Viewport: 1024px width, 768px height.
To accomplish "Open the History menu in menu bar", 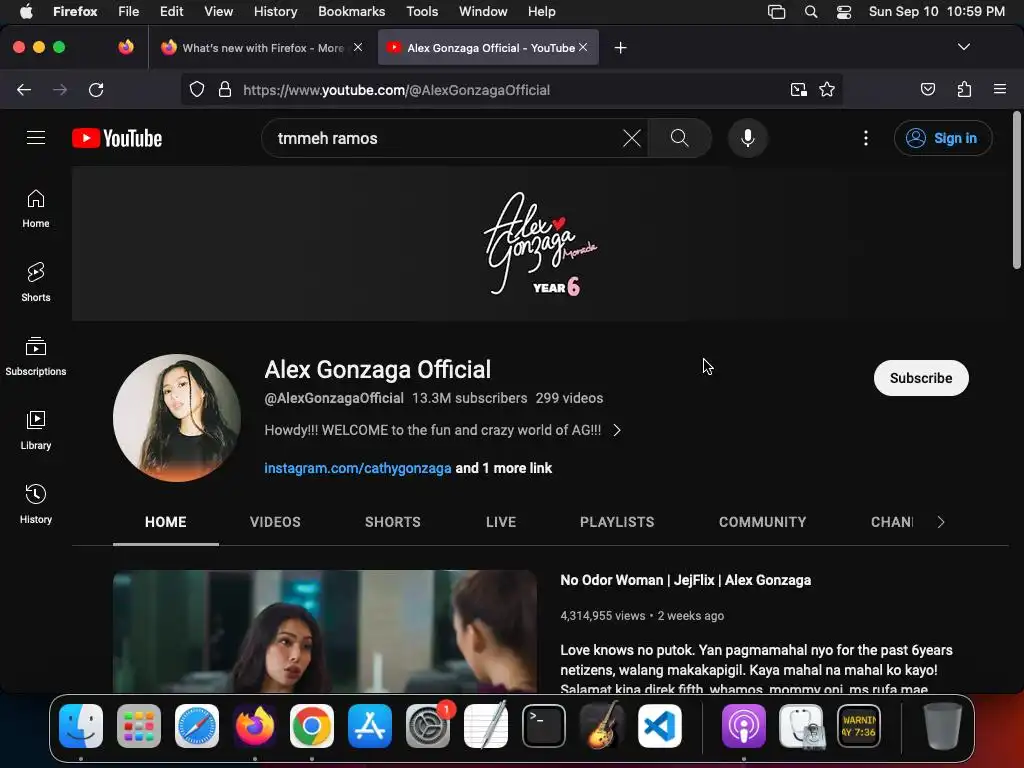I will (276, 12).
